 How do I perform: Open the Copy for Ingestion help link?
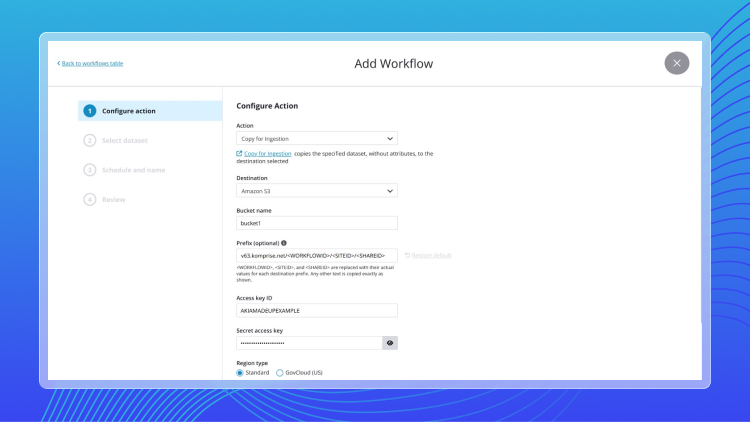(x=268, y=154)
